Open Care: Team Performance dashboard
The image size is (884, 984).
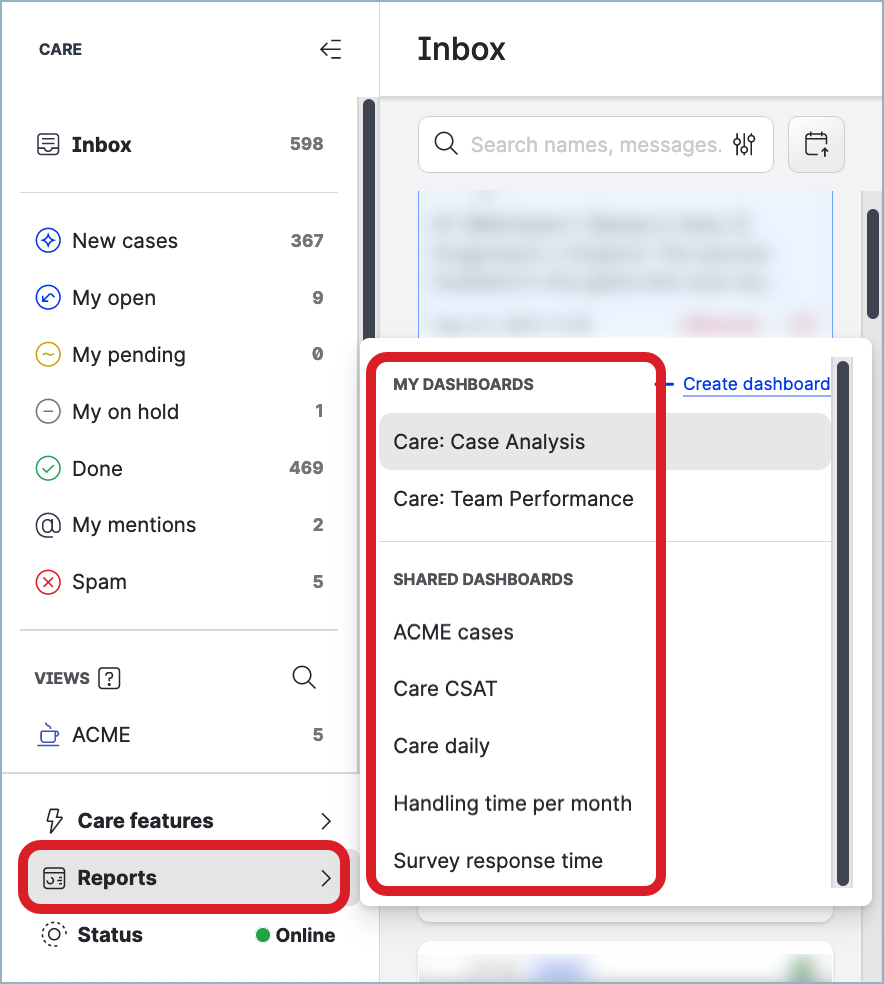click(x=513, y=499)
